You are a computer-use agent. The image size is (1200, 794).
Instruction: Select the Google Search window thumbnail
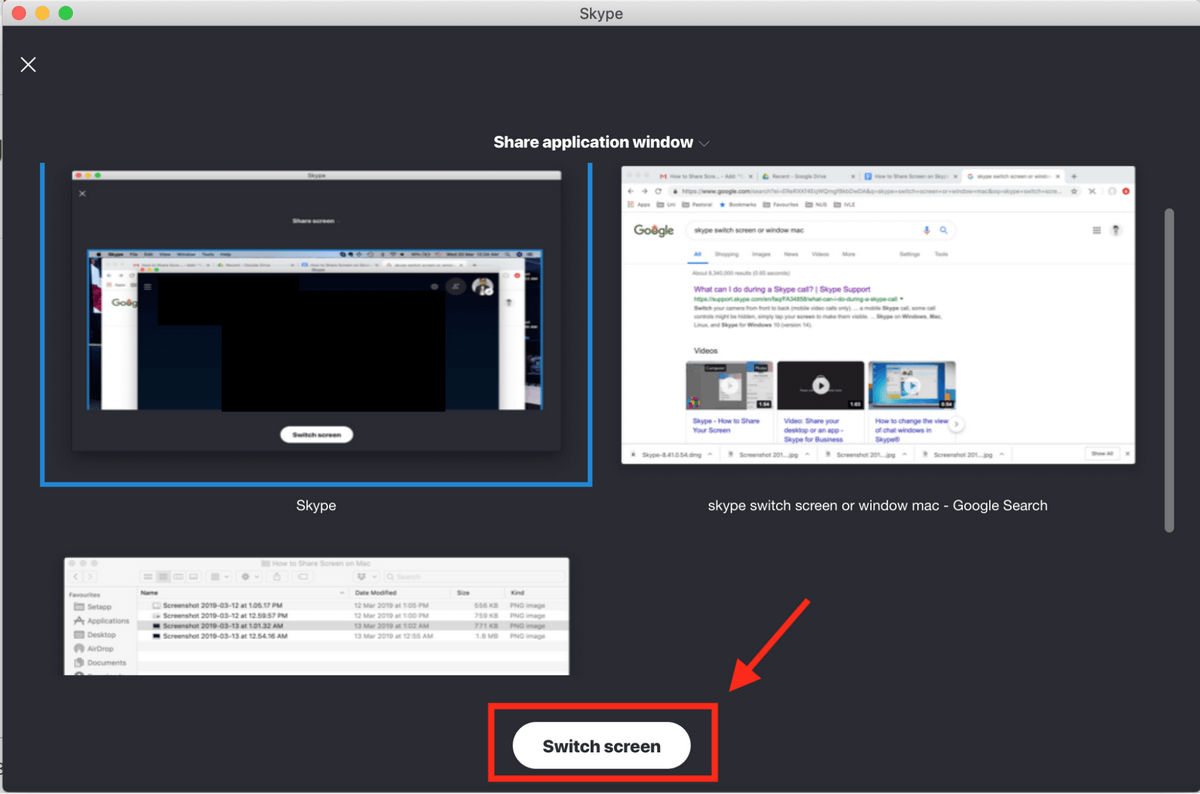click(x=878, y=315)
